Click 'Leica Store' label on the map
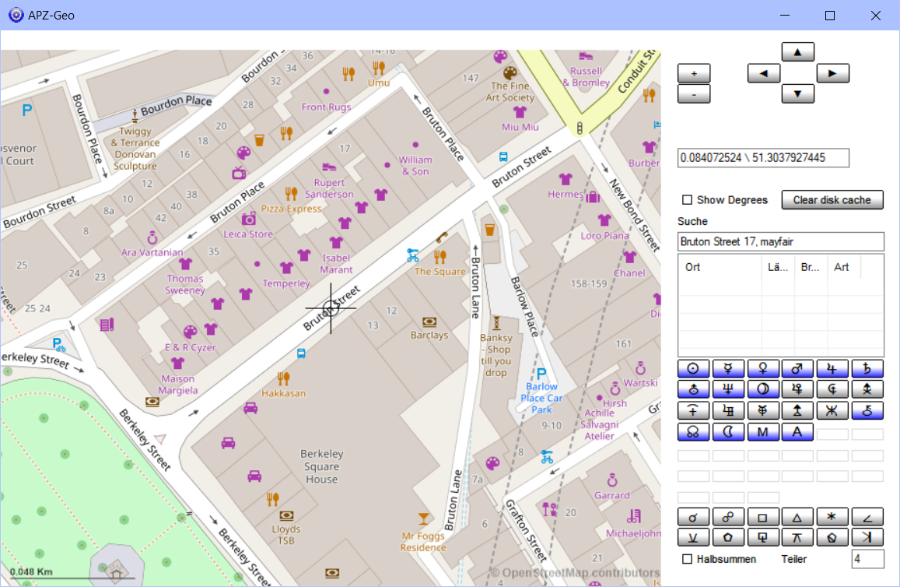This screenshot has width=900, height=587. click(x=248, y=234)
